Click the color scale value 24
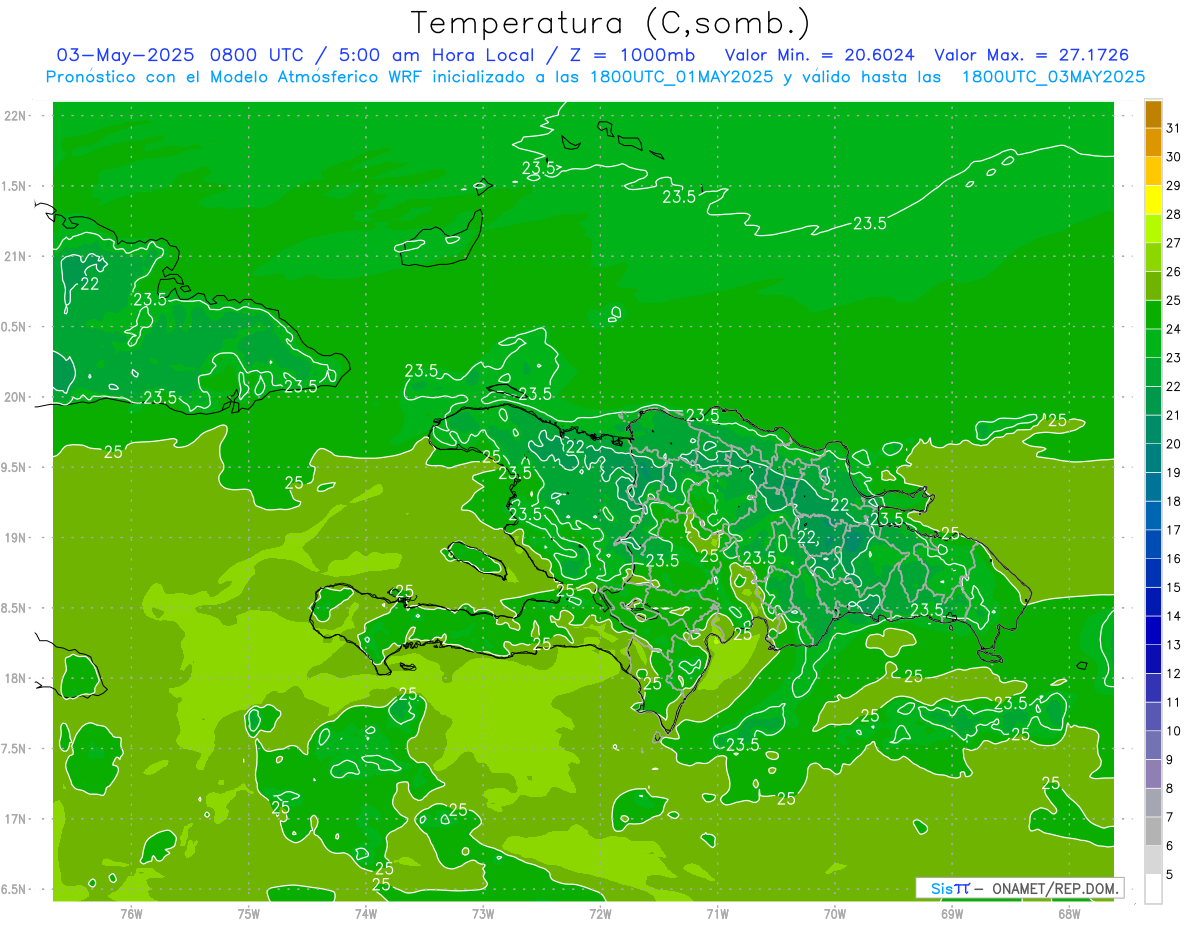Image resolution: width=1200 pixels, height=927 pixels. [1174, 329]
